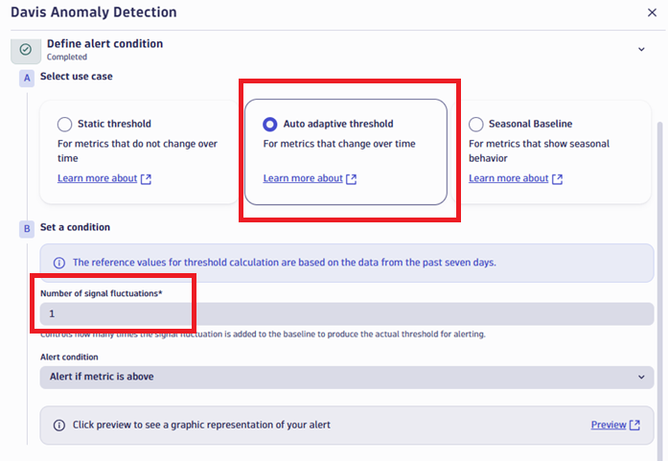
Task: Select the Static threshold radio button
Action: tap(65, 124)
